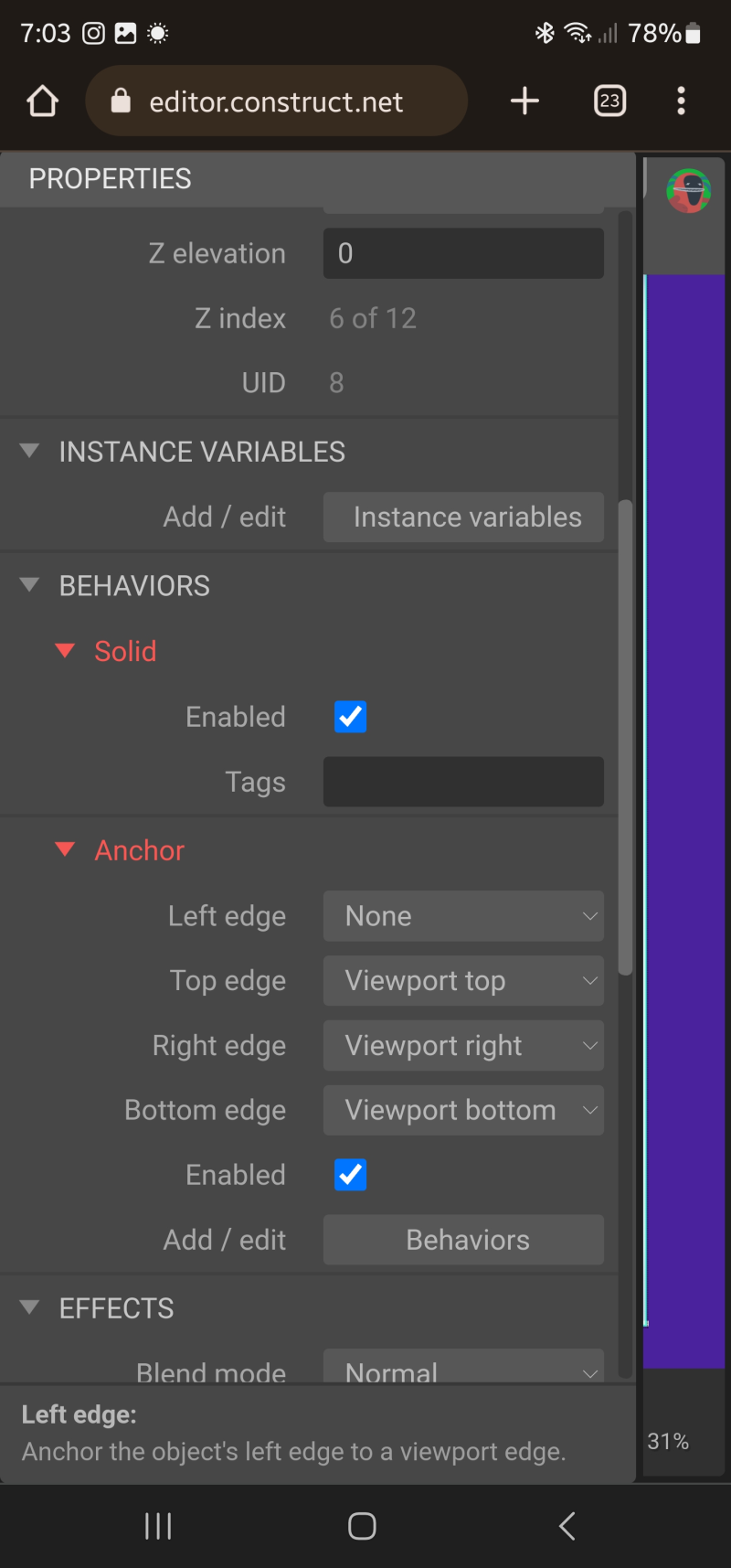Open the browser three-dot menu
The height and width of the screenshot is (1568, 731).
pos(681,101)
